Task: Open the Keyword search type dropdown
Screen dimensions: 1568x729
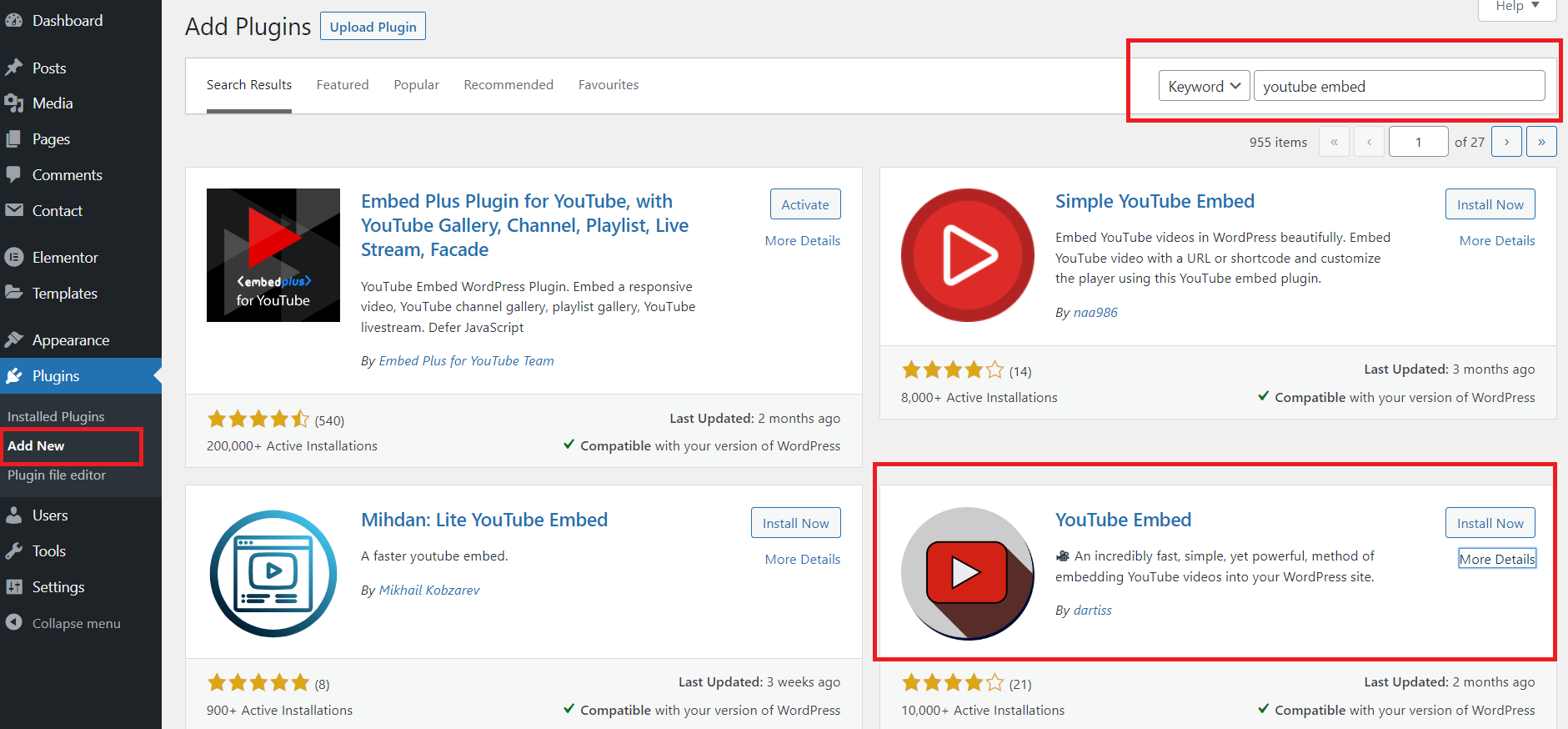Action: [1204, 86]
